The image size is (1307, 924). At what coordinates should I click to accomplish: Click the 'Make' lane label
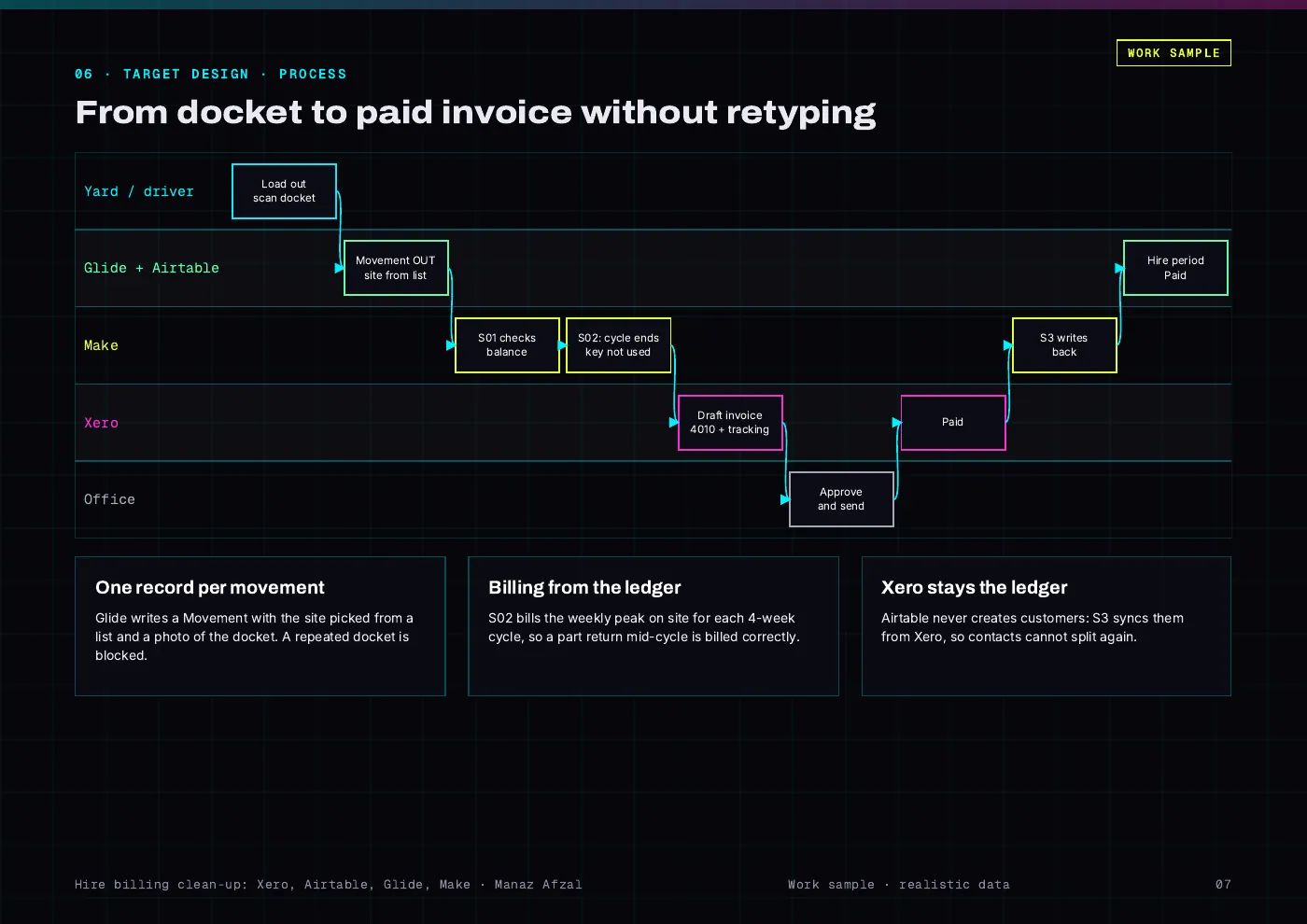coord(101,345)
